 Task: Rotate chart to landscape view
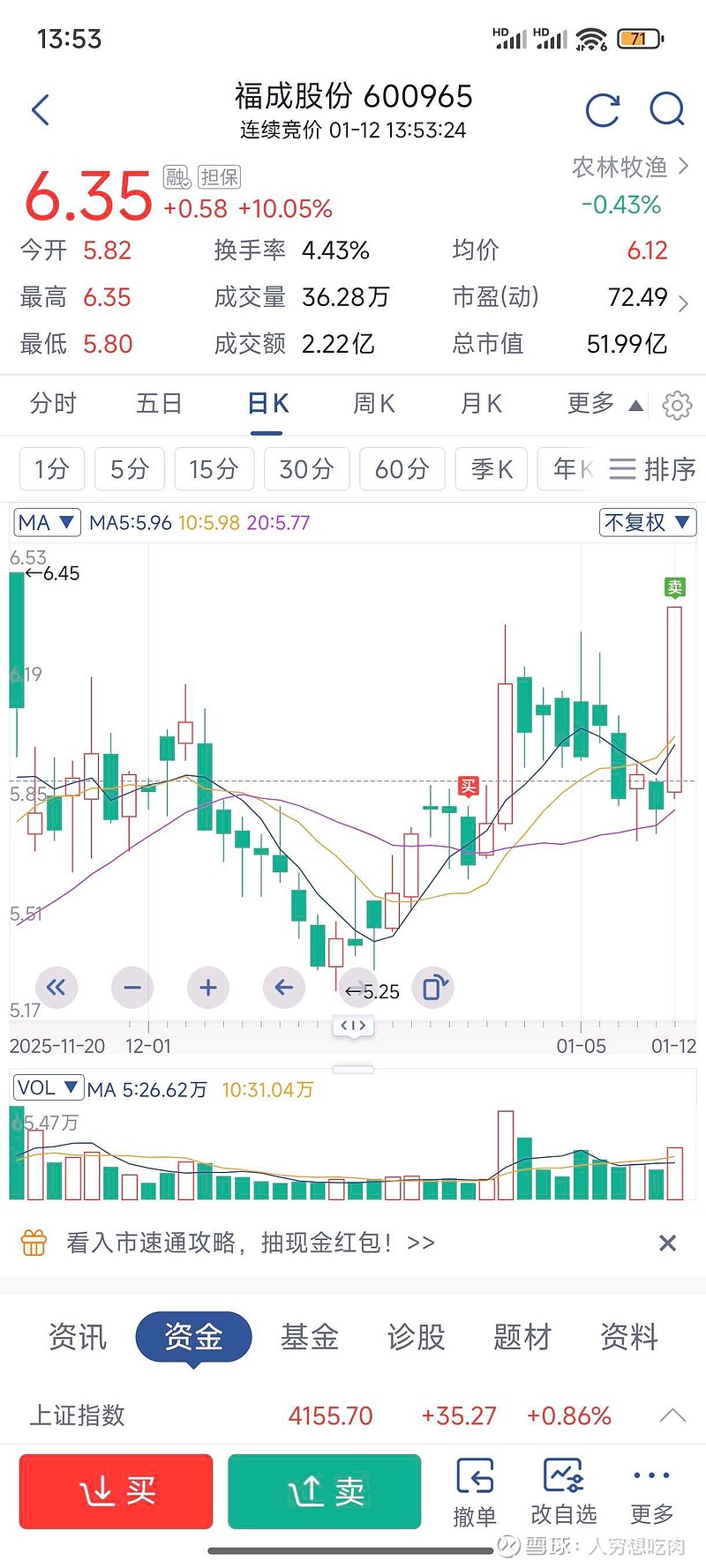(x=434, y=988)
